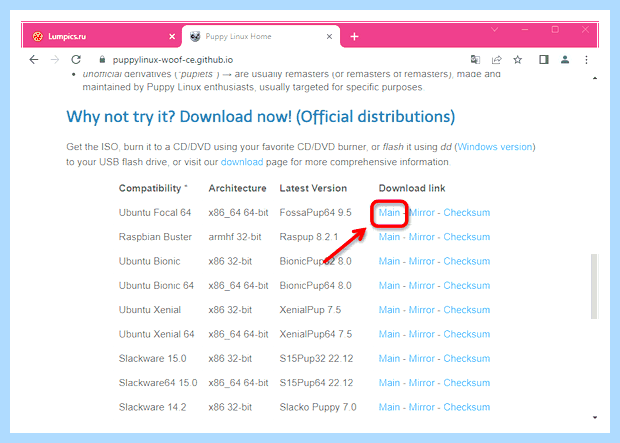Click Checksum link for XenialPup64 7.5
The height and width of the screenshot is (443, 620).
pos(467,334)
